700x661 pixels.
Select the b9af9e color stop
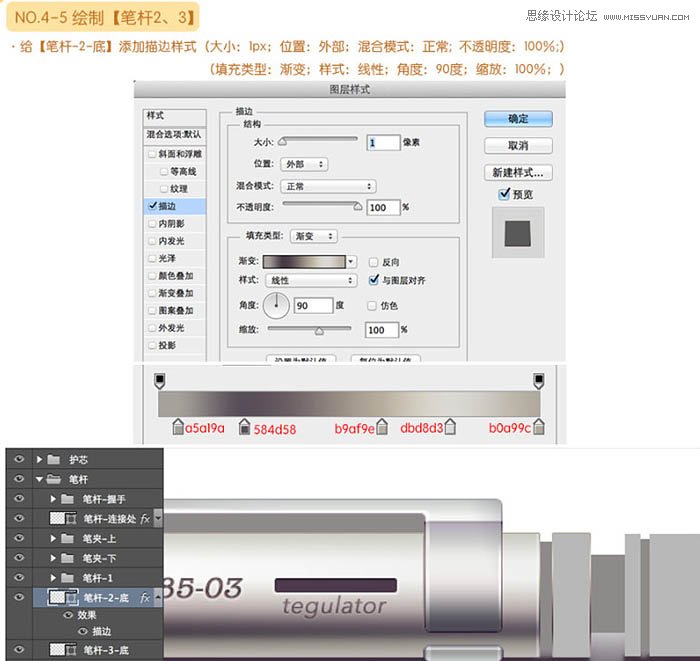[x=382, y=427]
